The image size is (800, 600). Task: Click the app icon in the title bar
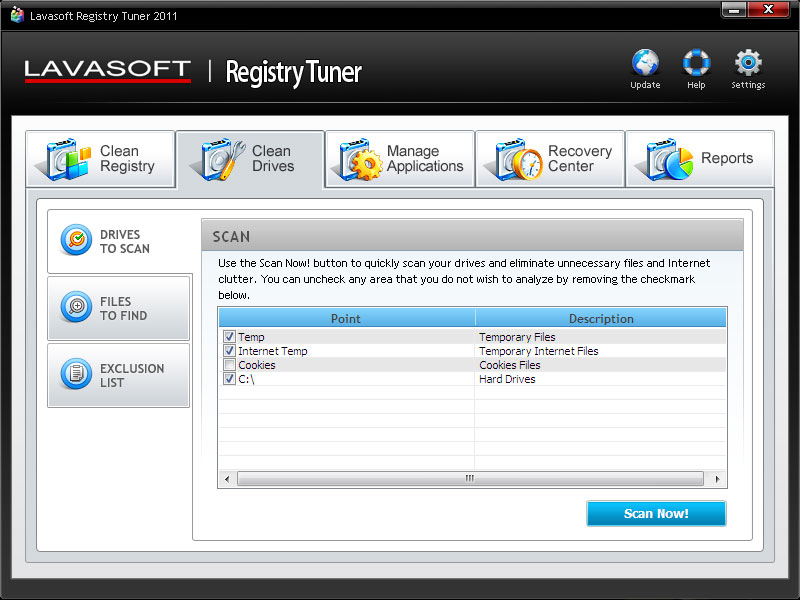[x=17, y=15]
